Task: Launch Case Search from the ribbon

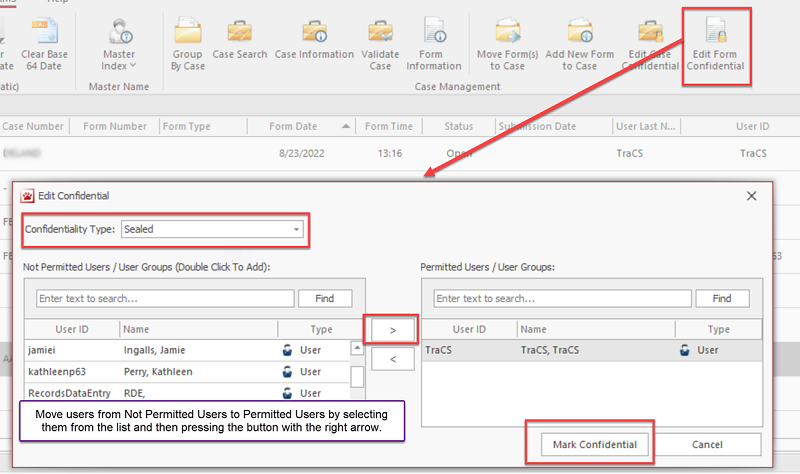Action: tap(239, 40)
